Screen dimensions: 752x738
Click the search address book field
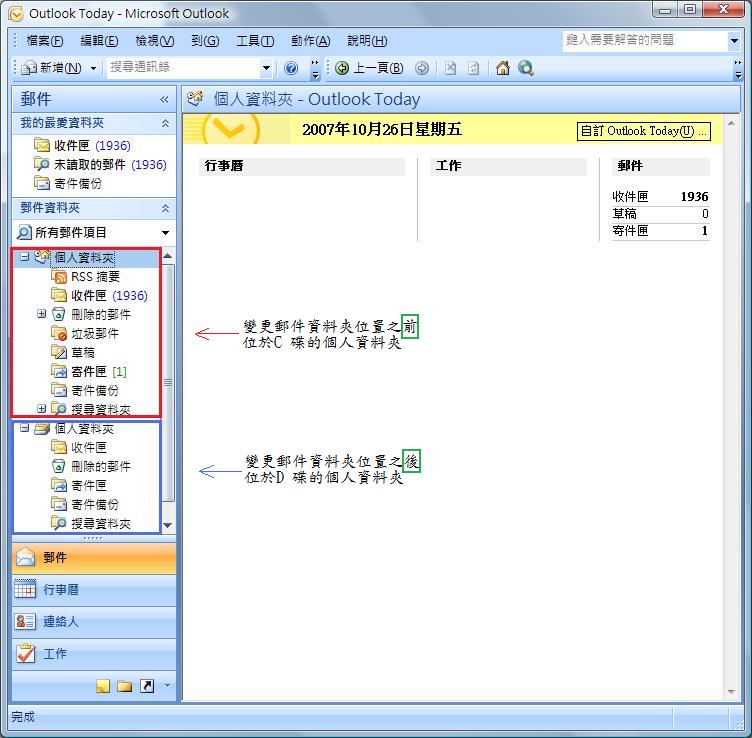(x=184, y=68)
